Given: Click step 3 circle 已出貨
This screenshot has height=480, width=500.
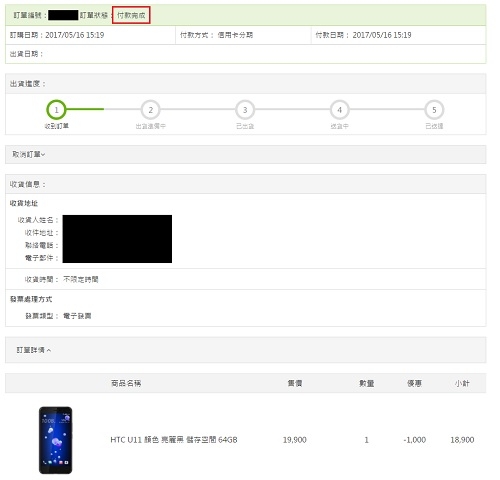Looking at the screenshot, I should tap(245, 110).
